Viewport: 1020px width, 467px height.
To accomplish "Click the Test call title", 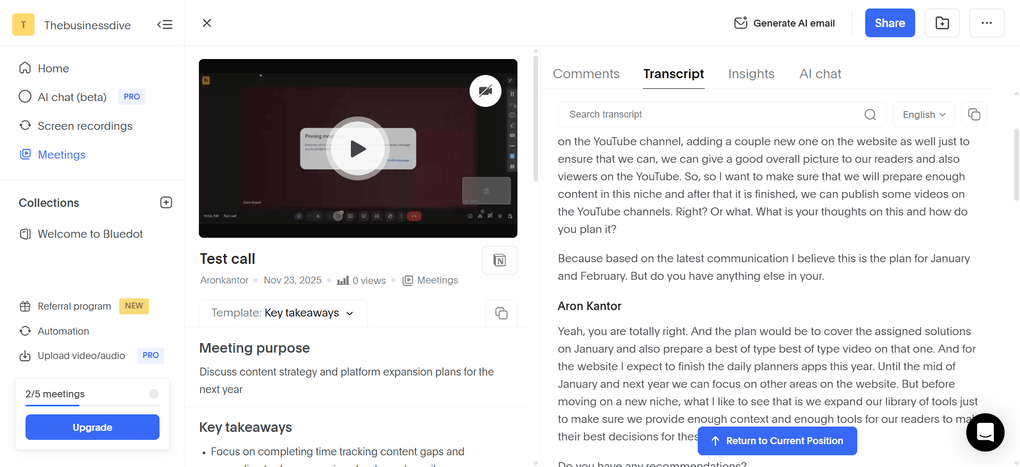I will [228, 259].
